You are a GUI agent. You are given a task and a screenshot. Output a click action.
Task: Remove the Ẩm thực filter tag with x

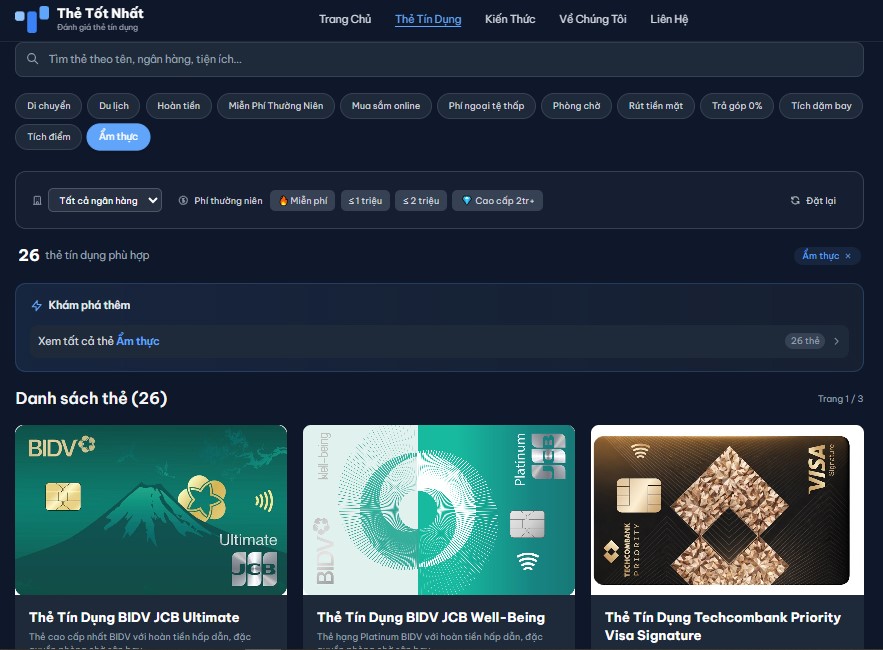click(848, 256)
